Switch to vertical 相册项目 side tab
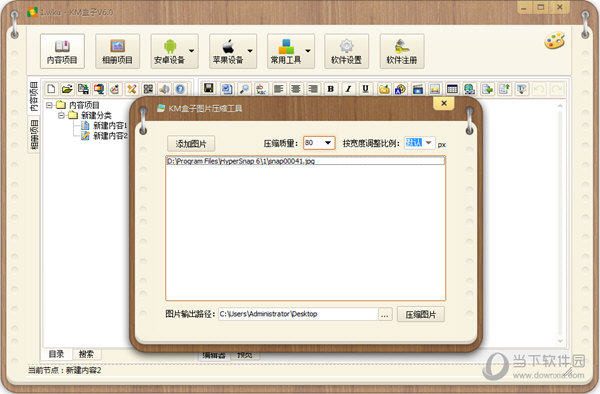The height and width of the screenshot is (394, 600). click(x=34, y=134)
